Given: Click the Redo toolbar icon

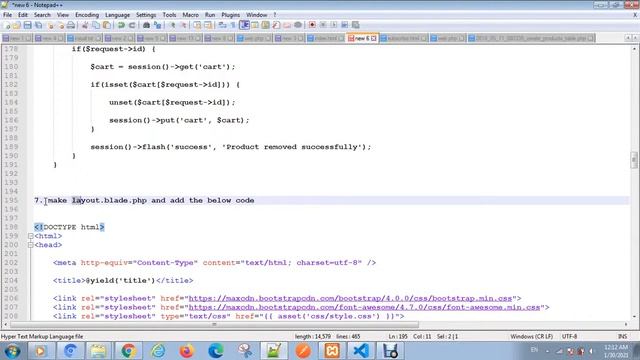Looking at the screenshot, I should (x=132, y=25).
